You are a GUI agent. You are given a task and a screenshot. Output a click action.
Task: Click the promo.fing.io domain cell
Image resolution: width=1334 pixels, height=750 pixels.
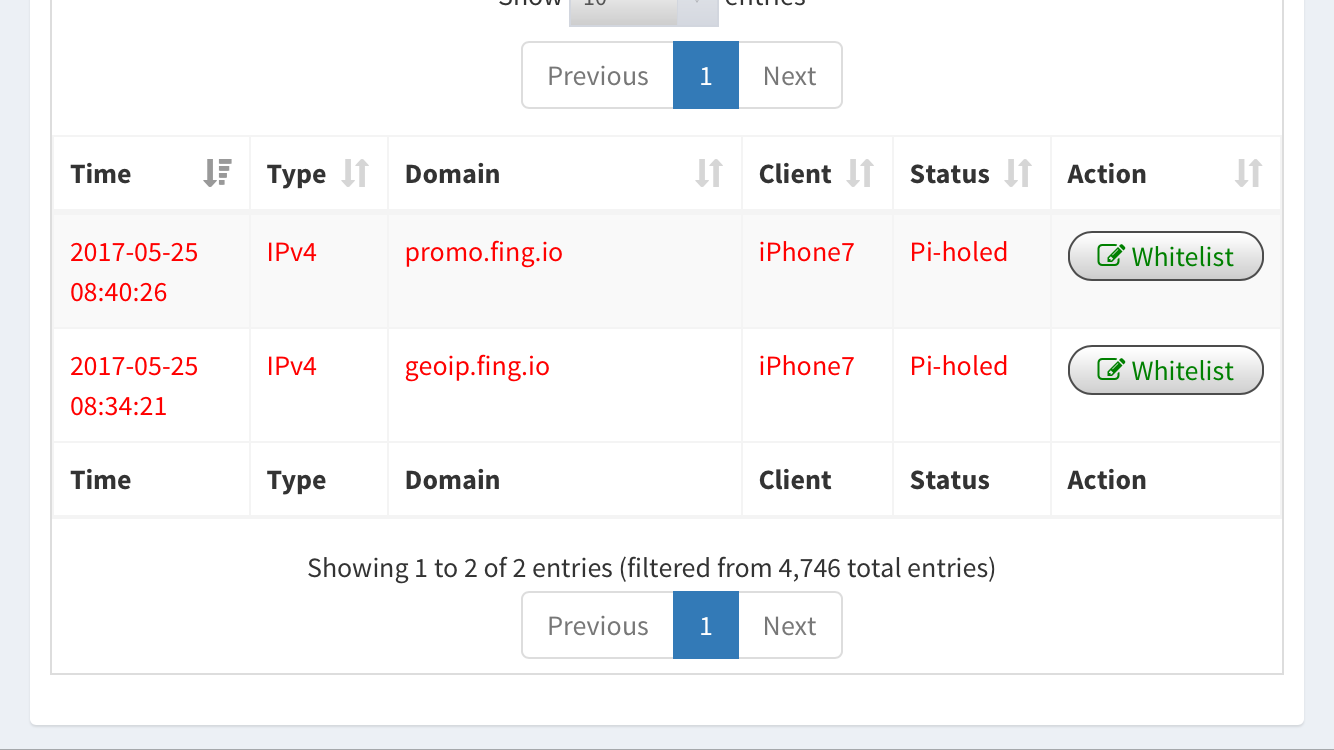click(x=484, y=252)
